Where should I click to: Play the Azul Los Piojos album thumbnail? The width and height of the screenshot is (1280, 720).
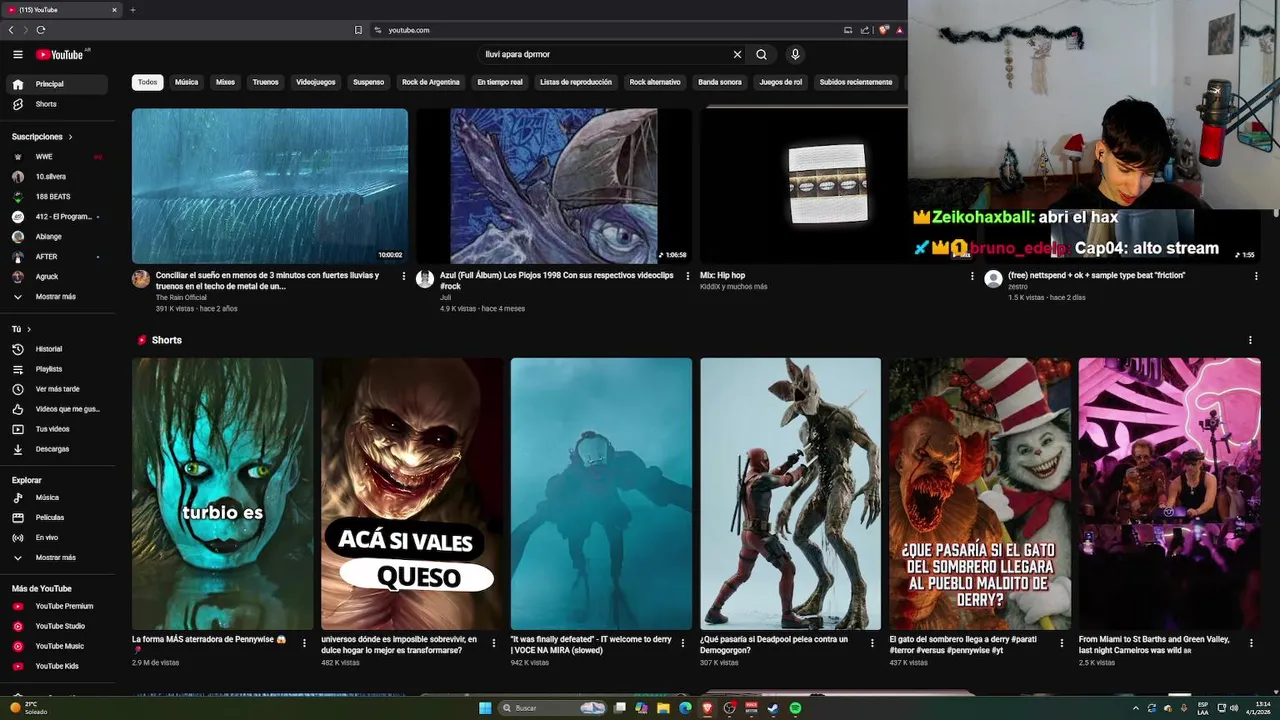(554, 186)
